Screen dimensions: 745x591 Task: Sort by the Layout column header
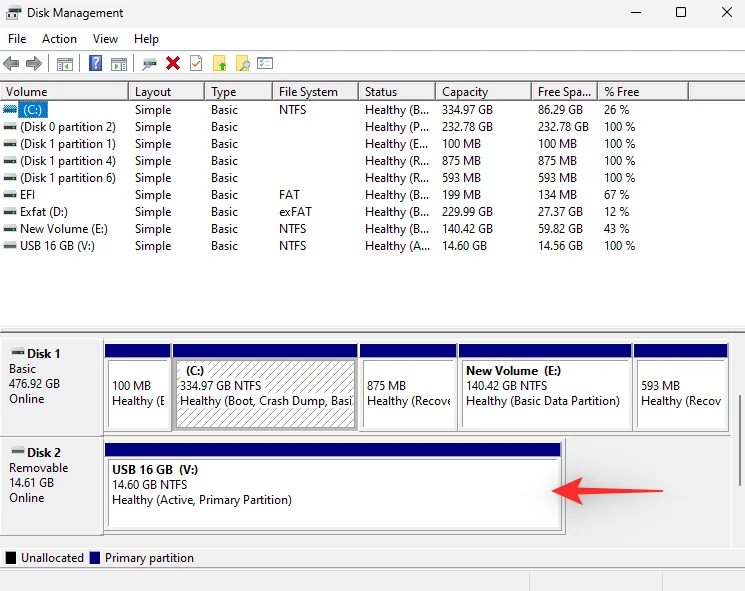[x=167, y=92]
